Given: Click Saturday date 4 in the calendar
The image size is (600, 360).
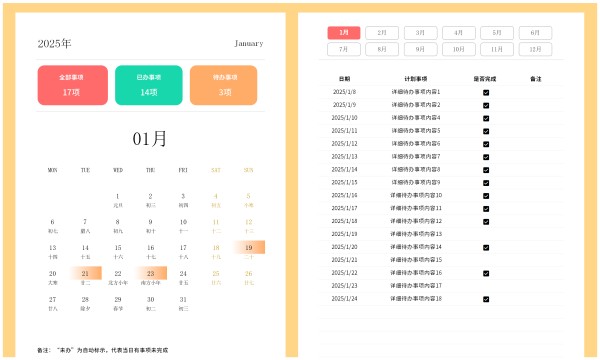Looking at the screenshot, I should click(216, 200).
